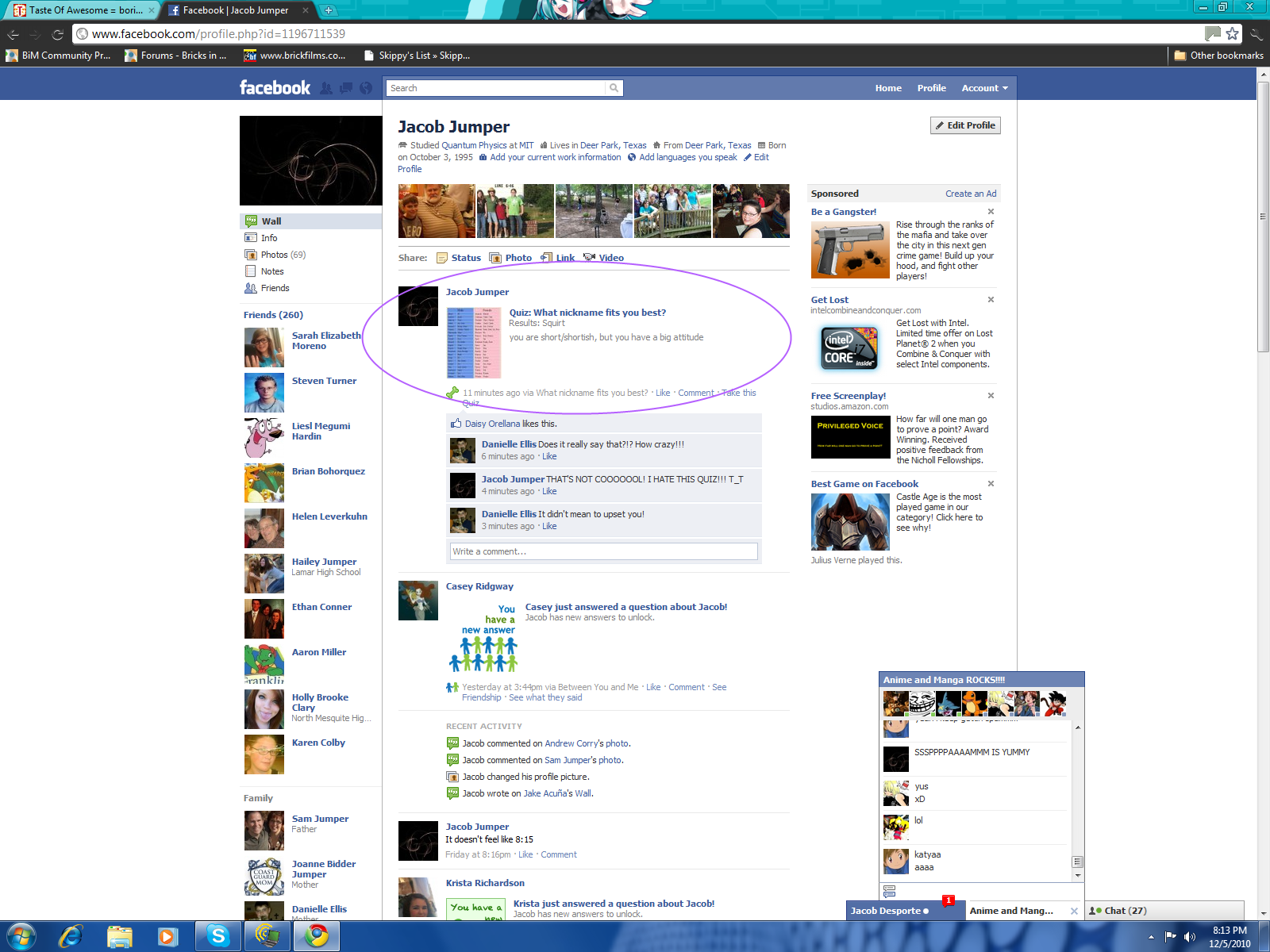1270x952 pixels.
Task: Open the Quiz: What nickname fits you best link
Action: [587, 313]
